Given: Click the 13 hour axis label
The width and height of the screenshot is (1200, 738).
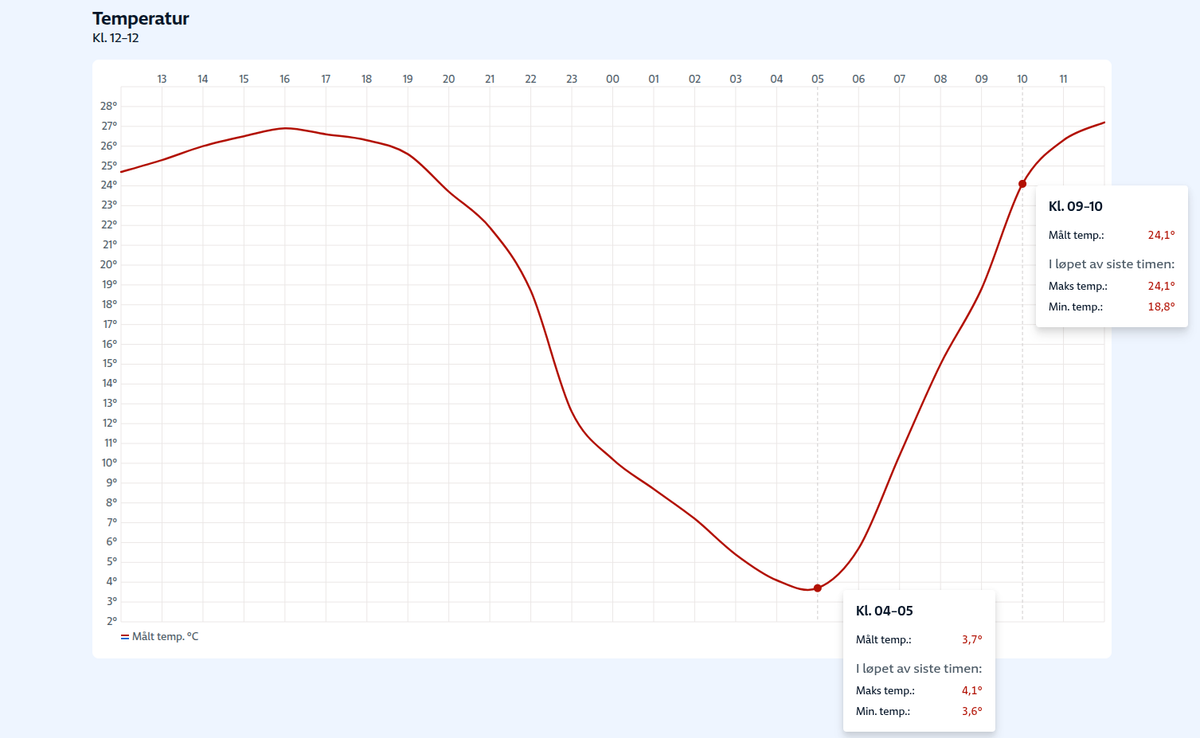Looking at the screenshot, I should click(x=162, y=78).
